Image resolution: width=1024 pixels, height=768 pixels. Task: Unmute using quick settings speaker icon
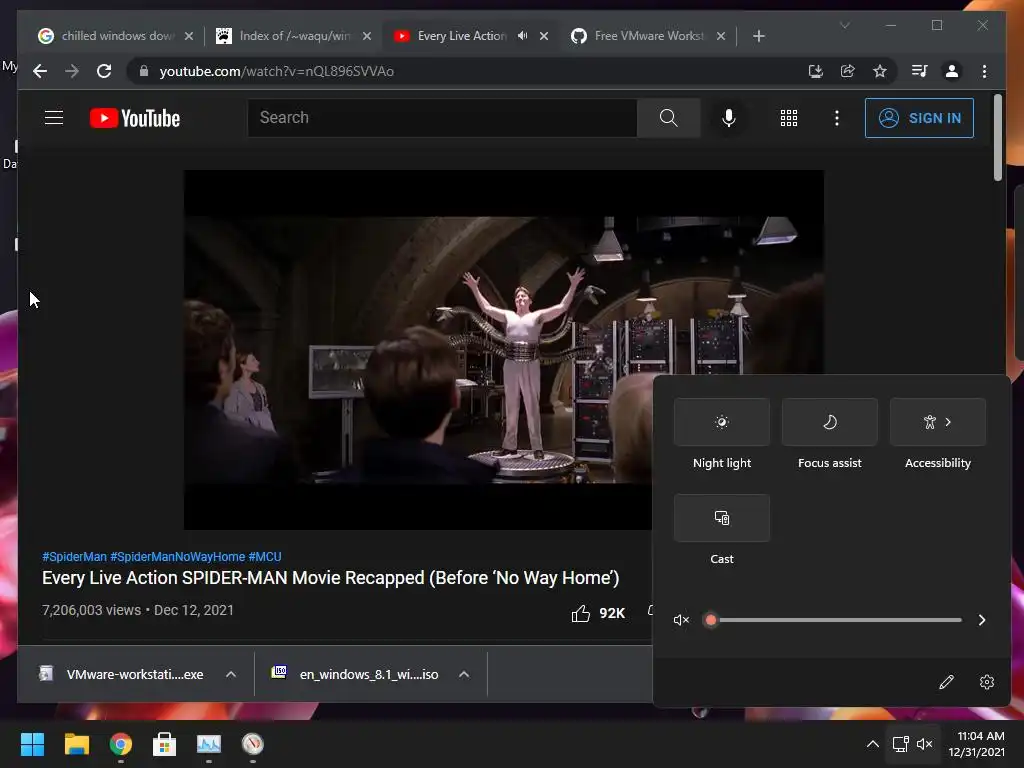(681, 620)
